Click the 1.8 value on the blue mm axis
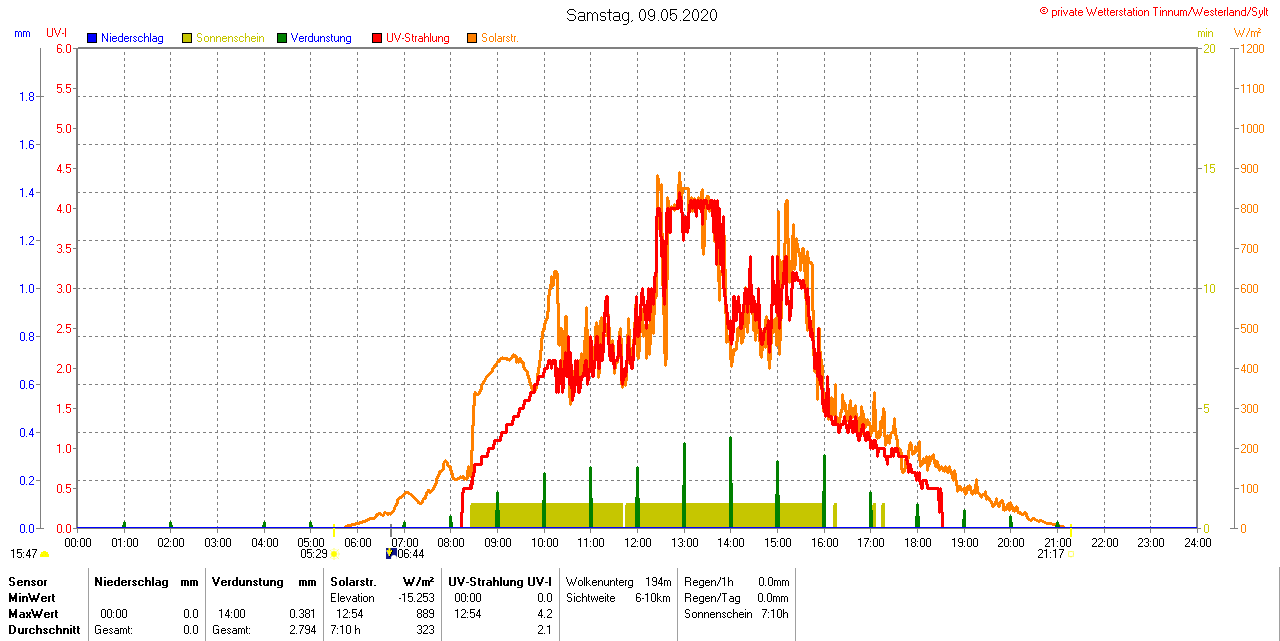1280x641 pixels. click(27, 96)
